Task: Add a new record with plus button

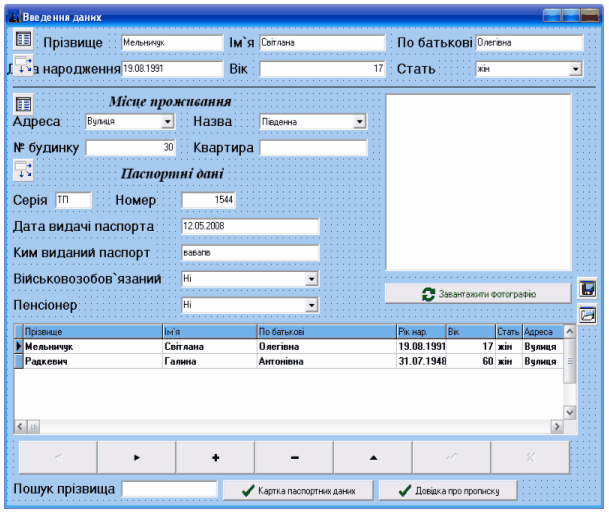Action: pyautogui.click(x=215, y=457)
